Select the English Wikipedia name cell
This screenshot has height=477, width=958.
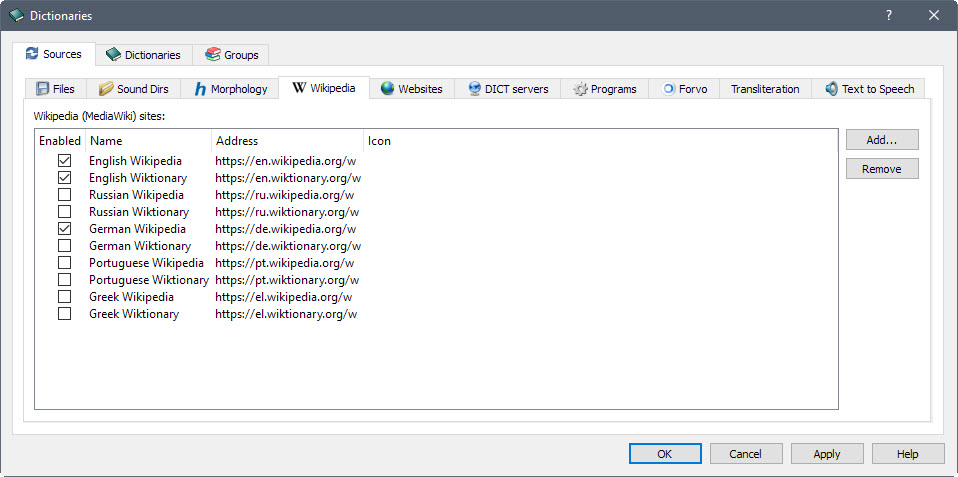pyautogui.click(x=135, y=161)
